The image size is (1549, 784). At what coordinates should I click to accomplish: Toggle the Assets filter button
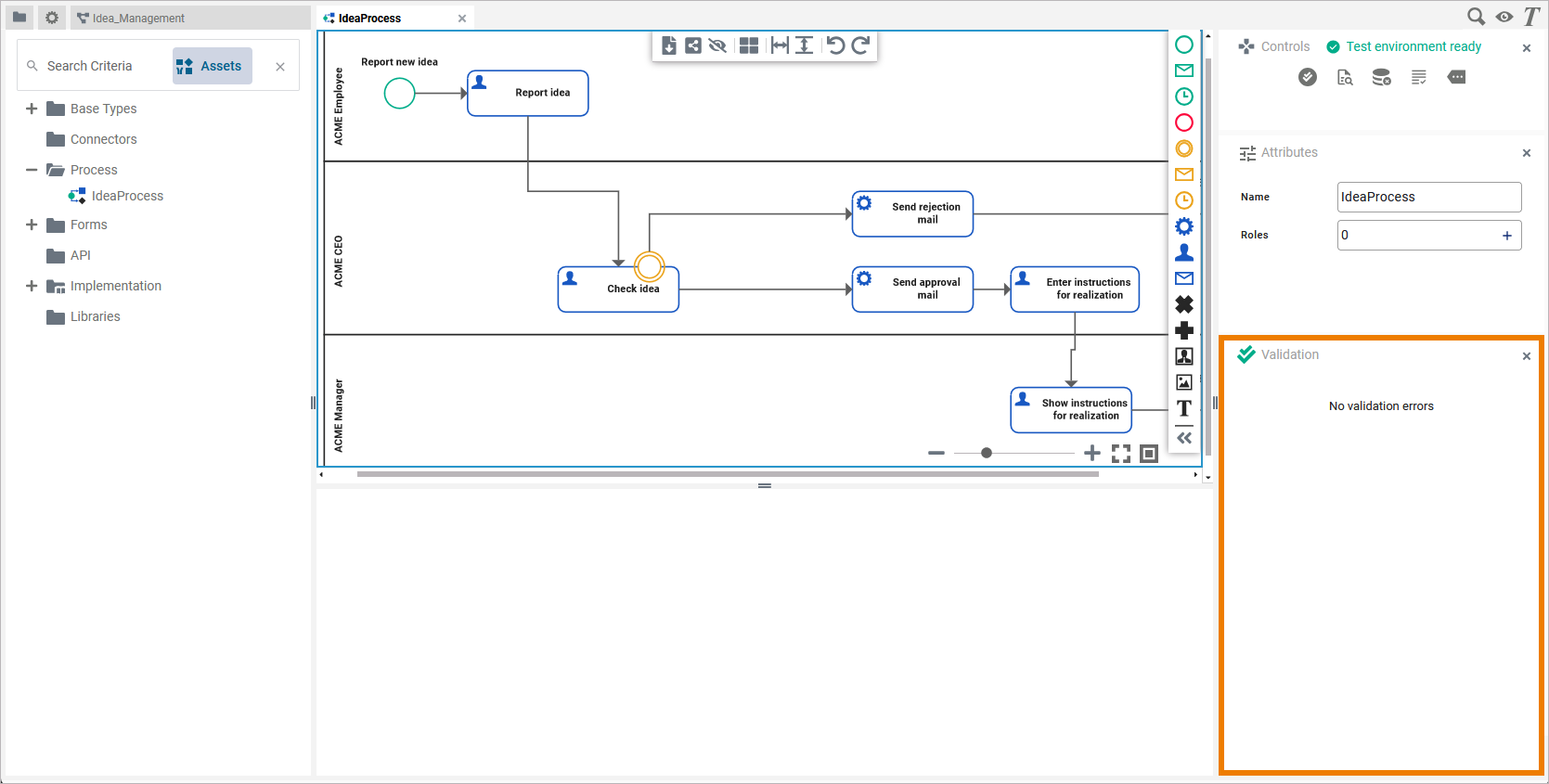click(x=212, y=66)
